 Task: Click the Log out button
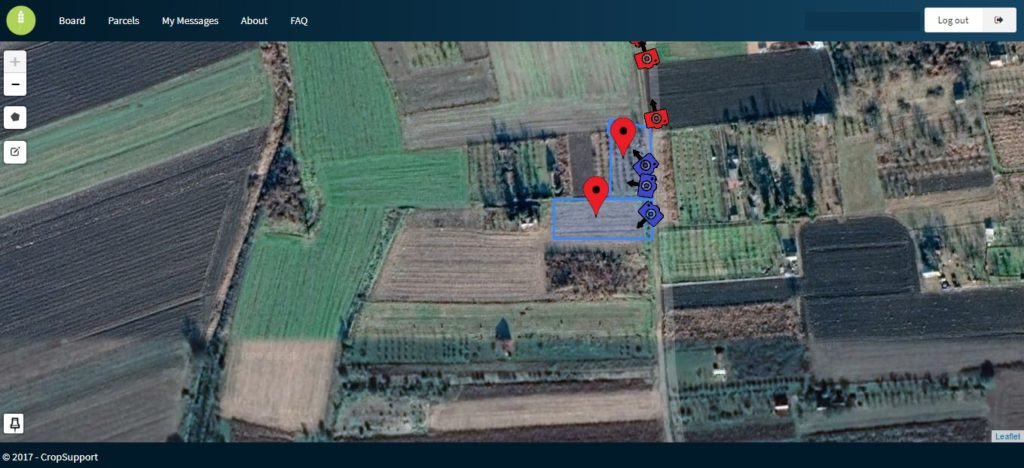coord(953,20)
